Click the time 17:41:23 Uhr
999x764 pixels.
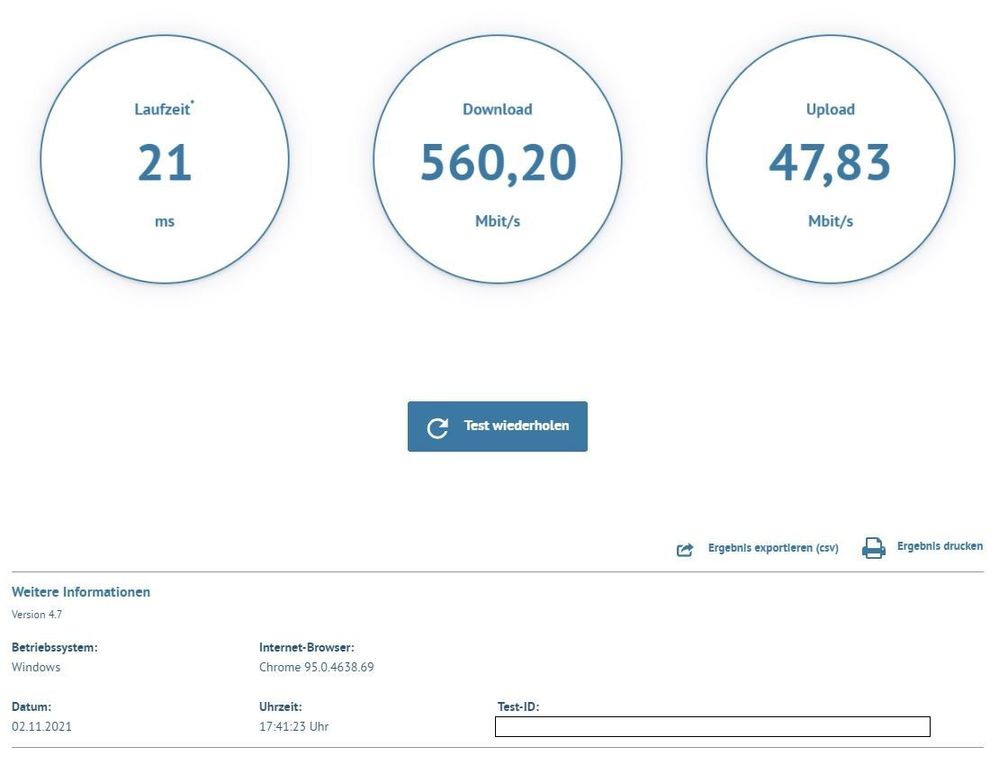click(x=294, y=726)
